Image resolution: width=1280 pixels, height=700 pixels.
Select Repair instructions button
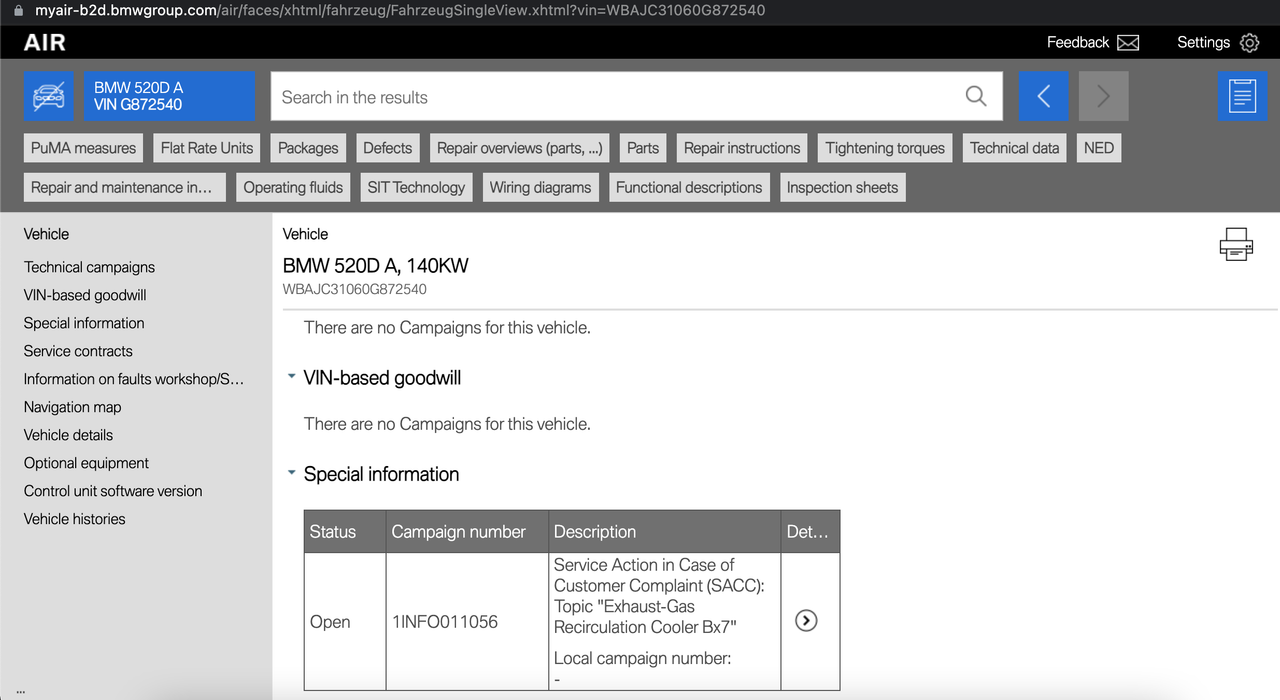pyautogui.click(x=742, y=148)
